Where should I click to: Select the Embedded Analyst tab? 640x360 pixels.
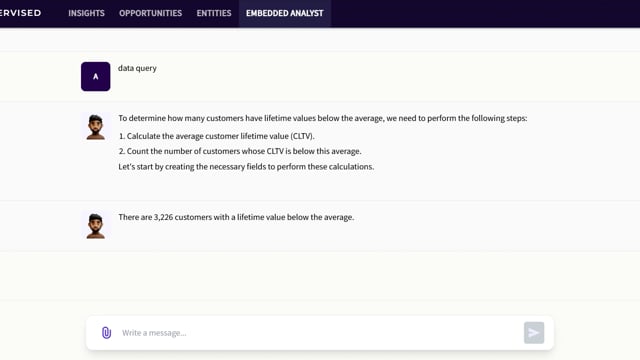point(284,13)
